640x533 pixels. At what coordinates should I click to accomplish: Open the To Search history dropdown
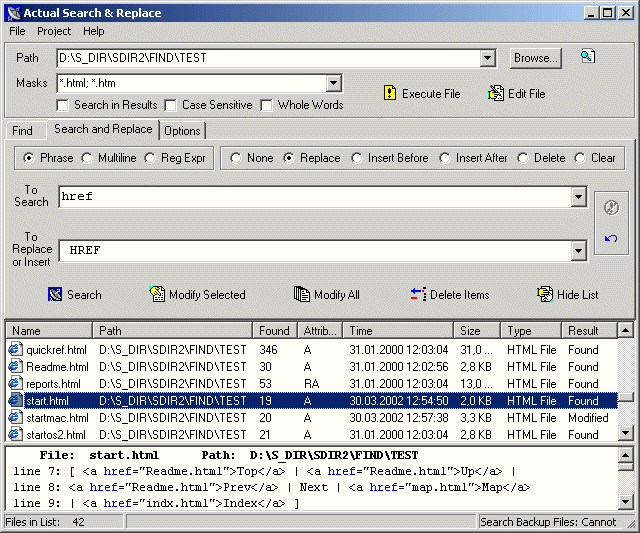(x=578, y=197)
